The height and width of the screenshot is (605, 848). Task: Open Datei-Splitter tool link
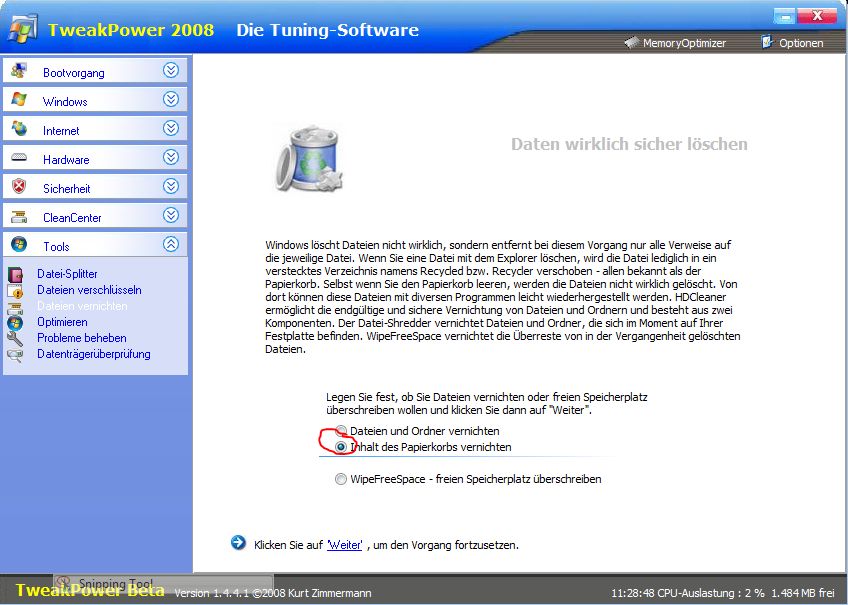click(67, 274)
